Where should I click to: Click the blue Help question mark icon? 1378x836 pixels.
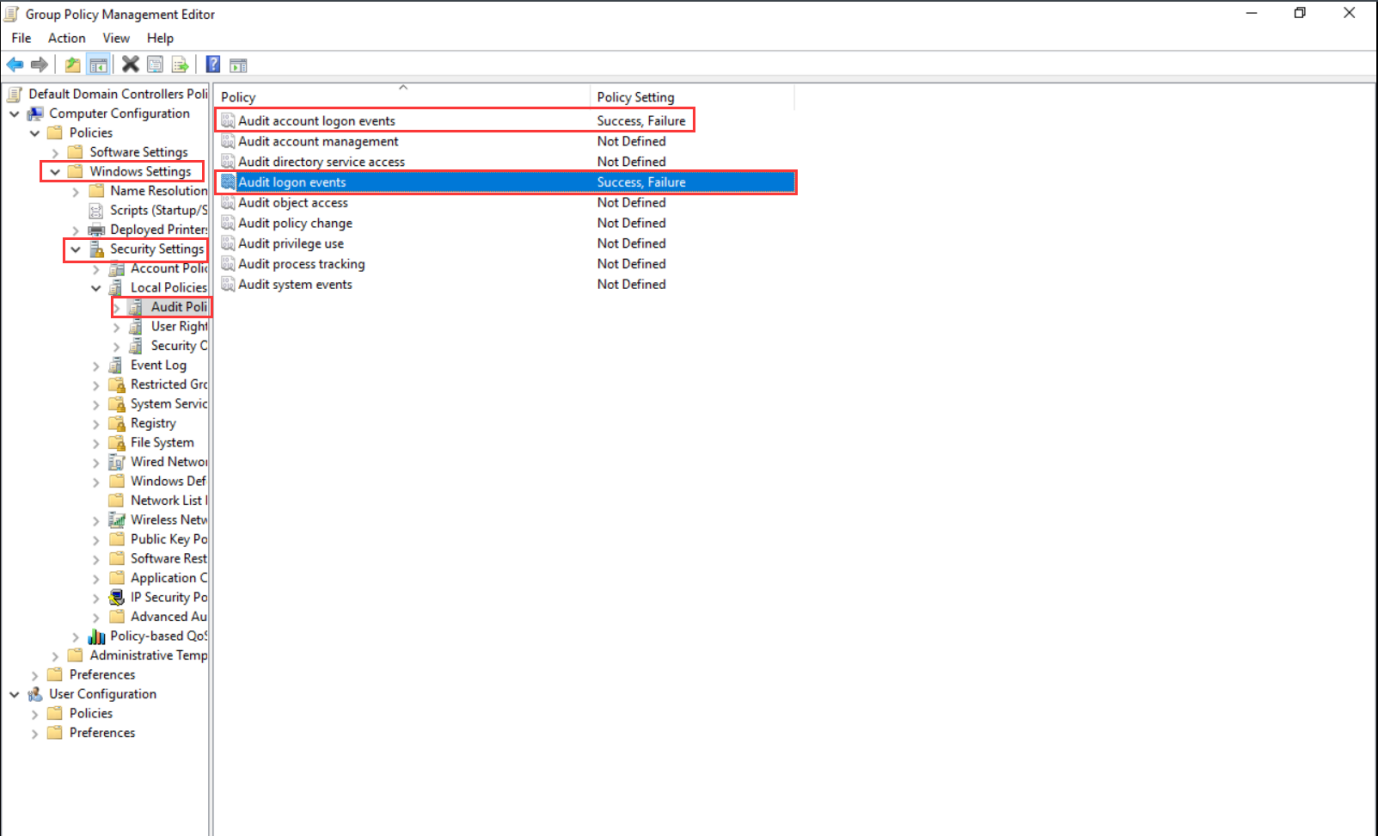coord(213,65)
